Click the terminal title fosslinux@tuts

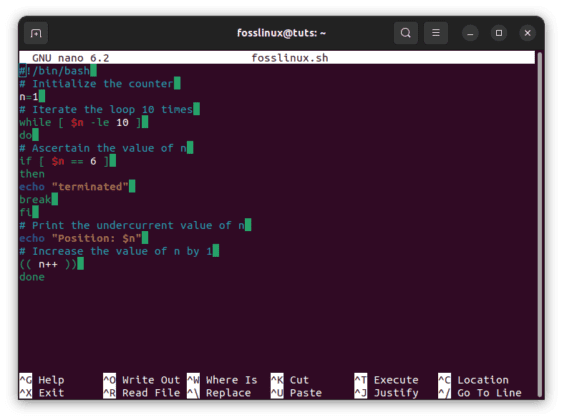[281, 33]
